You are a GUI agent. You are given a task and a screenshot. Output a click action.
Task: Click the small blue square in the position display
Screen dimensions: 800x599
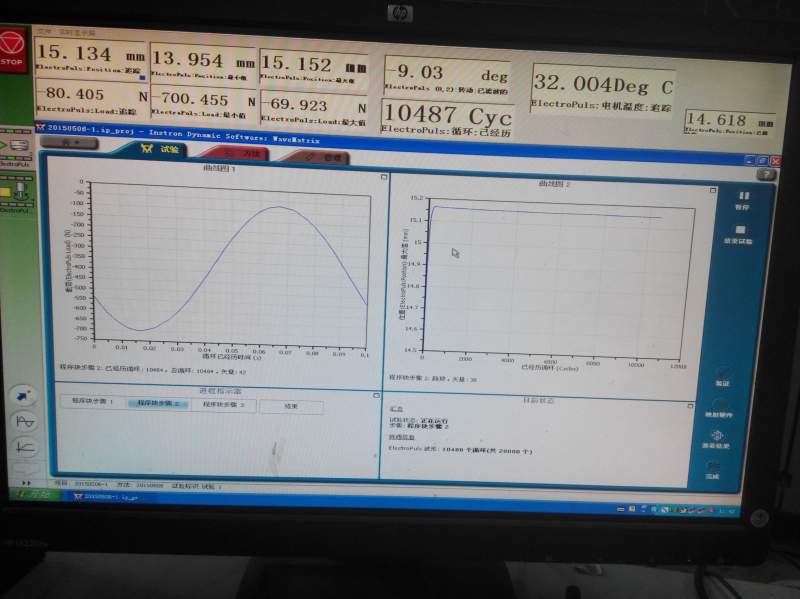142,78
